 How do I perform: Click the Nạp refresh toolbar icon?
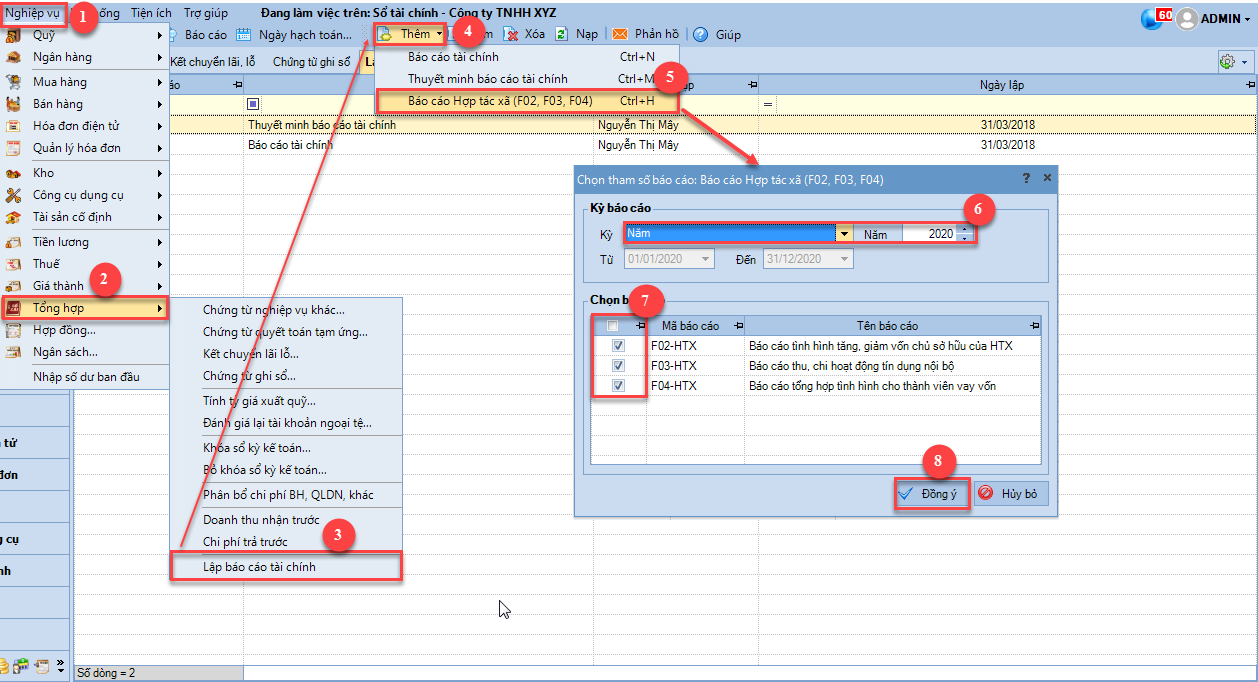[x=563, y=34]
